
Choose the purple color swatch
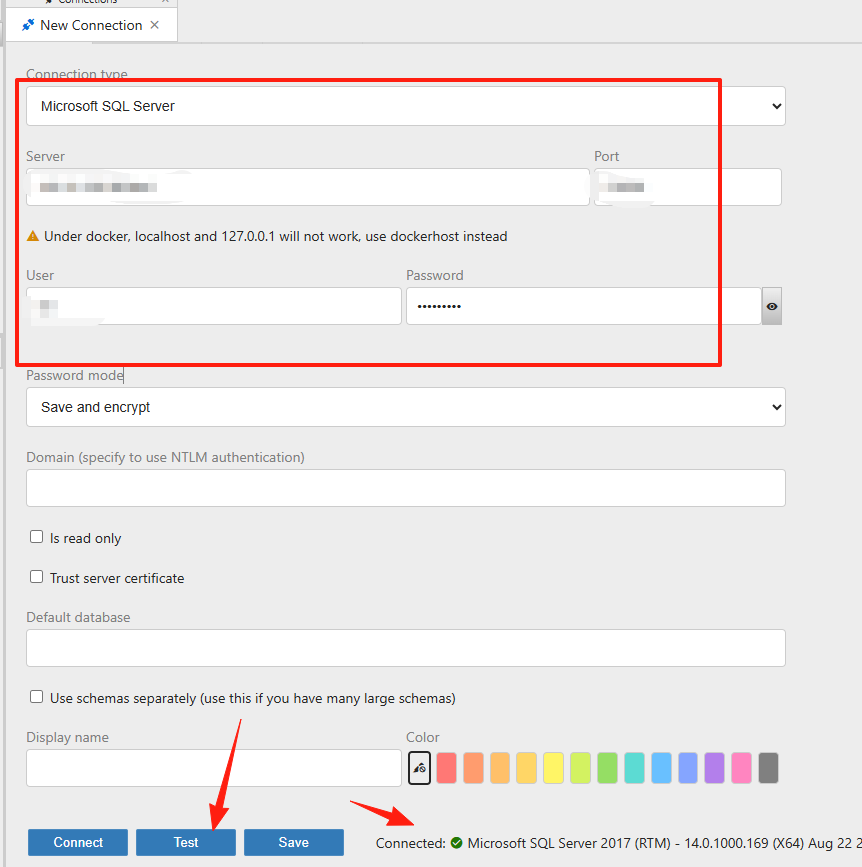714,767
